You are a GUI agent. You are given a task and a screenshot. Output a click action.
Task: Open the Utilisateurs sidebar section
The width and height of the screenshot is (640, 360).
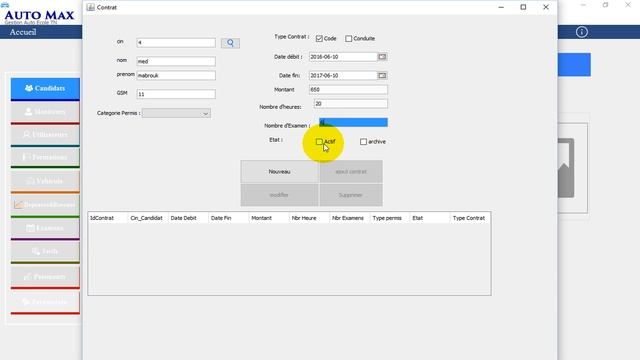pyautogui.click(x=45, y=135)
